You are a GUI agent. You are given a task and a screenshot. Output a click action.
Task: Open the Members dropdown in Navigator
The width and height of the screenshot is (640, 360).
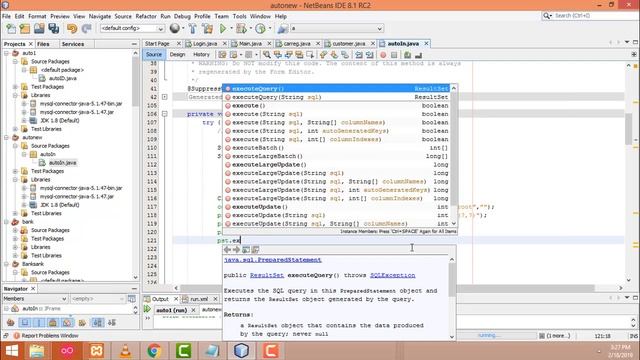35,299
